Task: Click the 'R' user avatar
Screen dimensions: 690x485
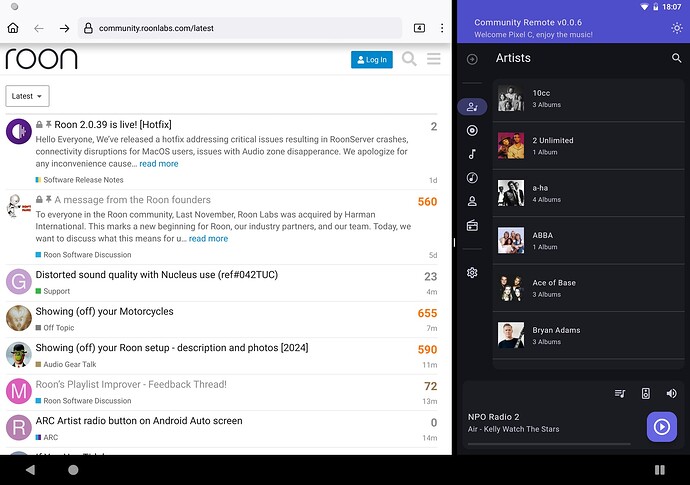Action: [18, 428]
